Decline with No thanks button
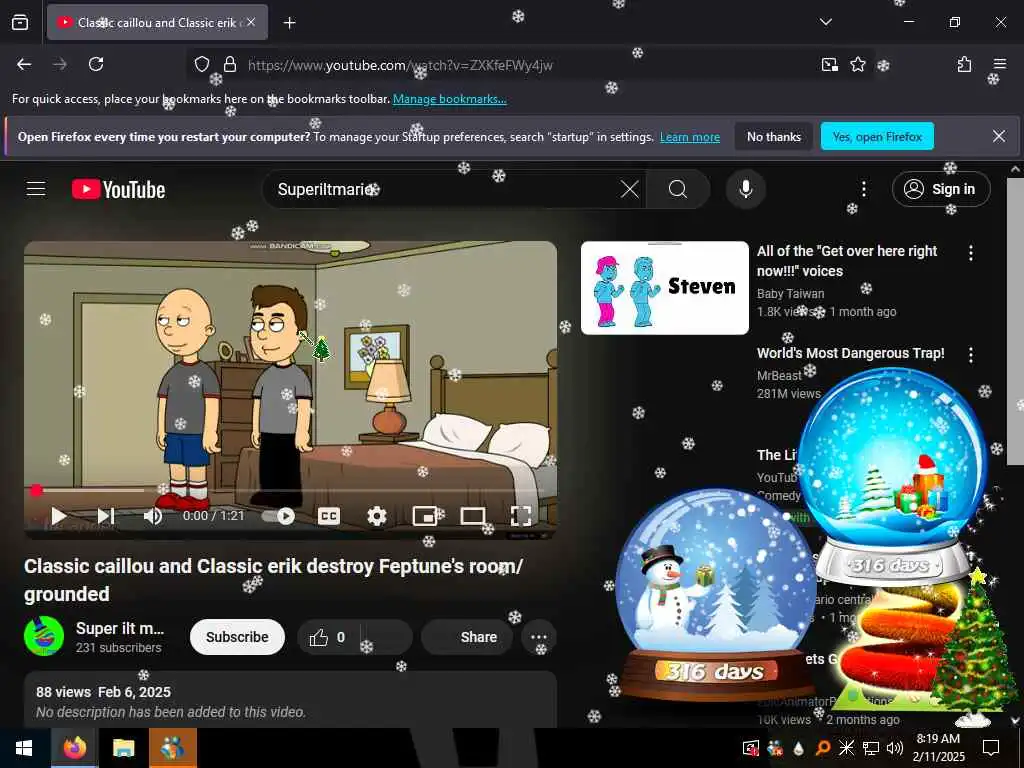 point(774,136)
